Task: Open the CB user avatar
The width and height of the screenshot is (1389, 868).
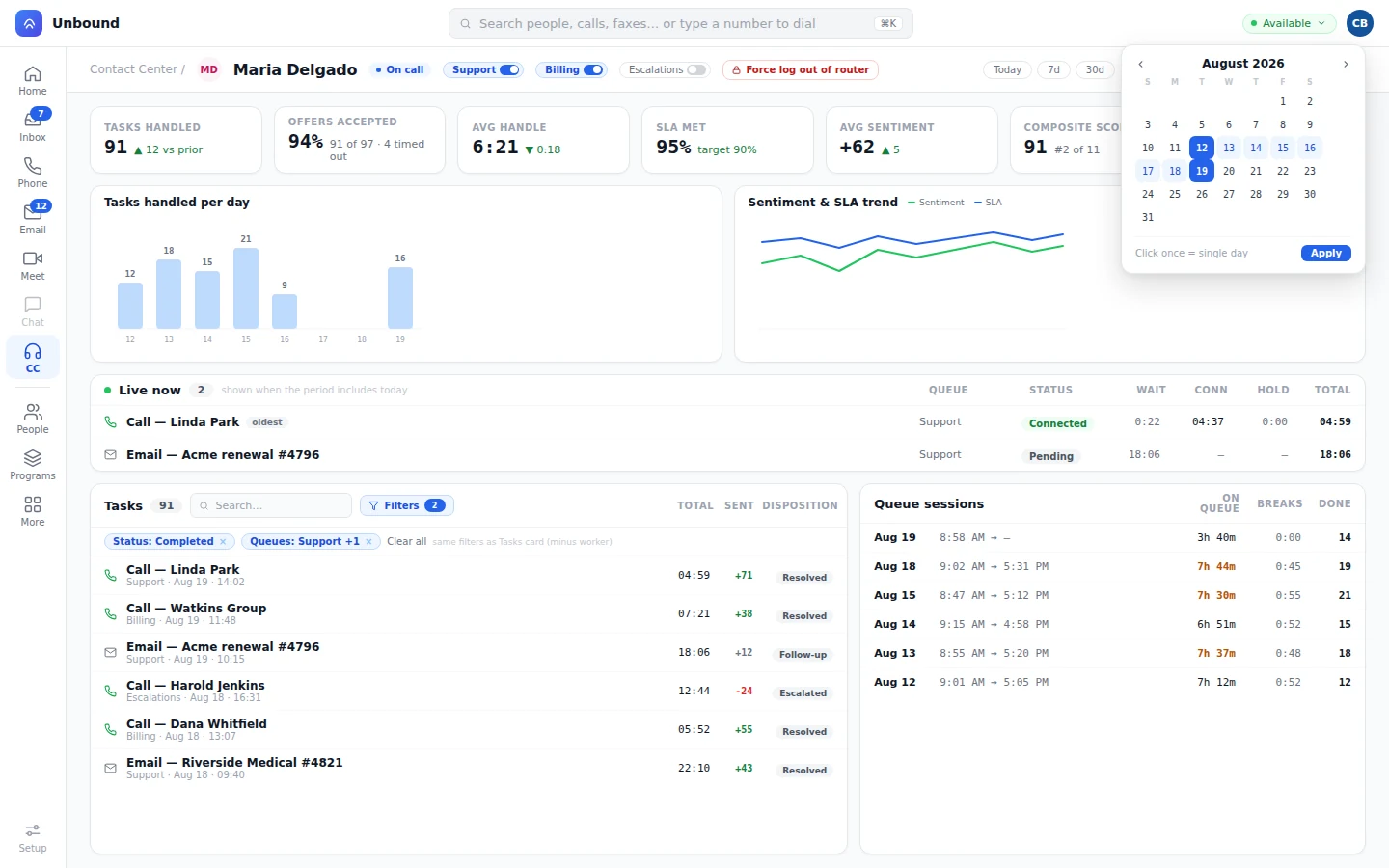Action: point(1360,23)
